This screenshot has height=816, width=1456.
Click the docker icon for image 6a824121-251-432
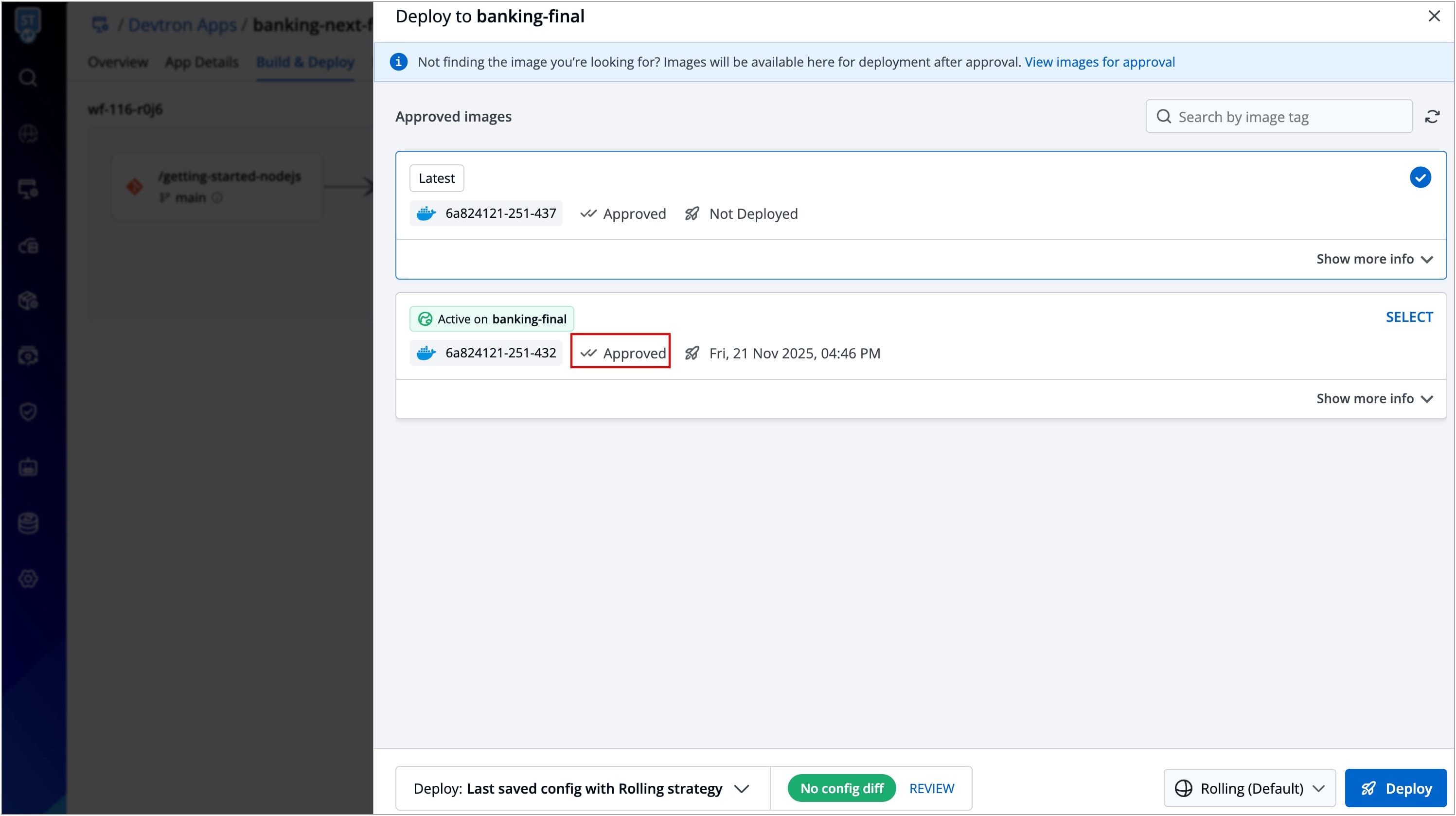[x=426, y=353]
